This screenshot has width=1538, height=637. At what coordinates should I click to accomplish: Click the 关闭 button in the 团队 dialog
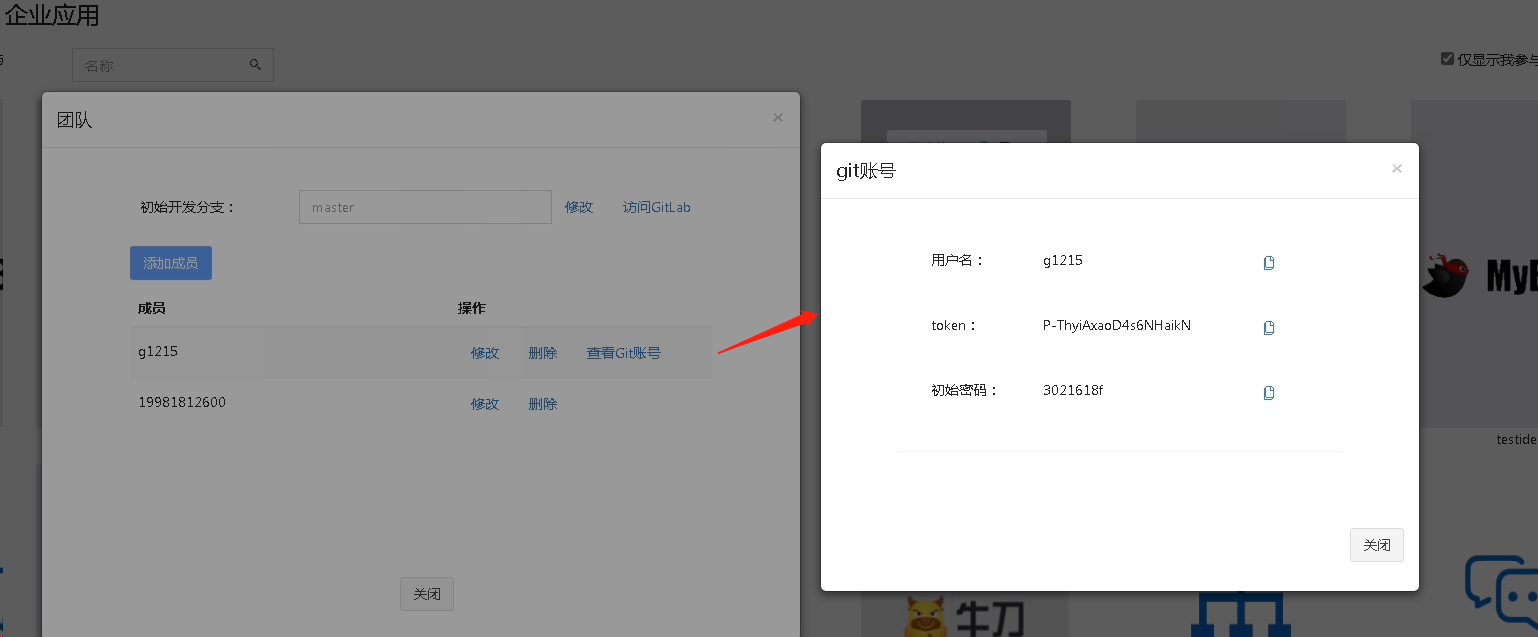pyautogui.click(x=427, y=594)
